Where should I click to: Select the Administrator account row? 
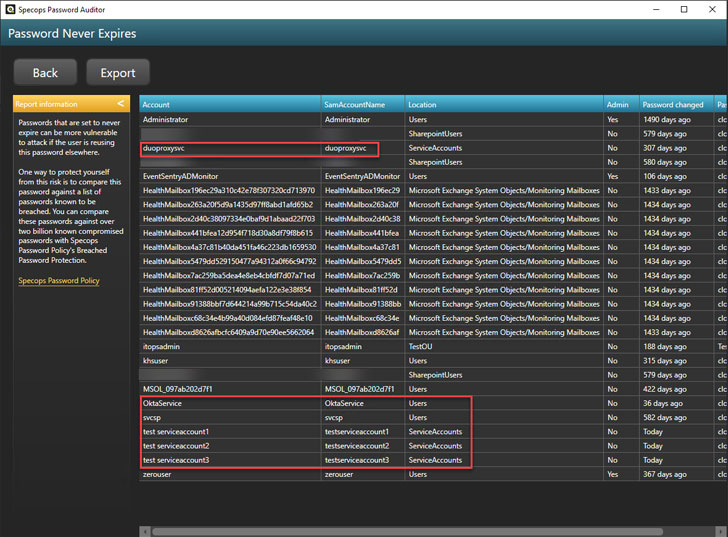click(172, 120)
